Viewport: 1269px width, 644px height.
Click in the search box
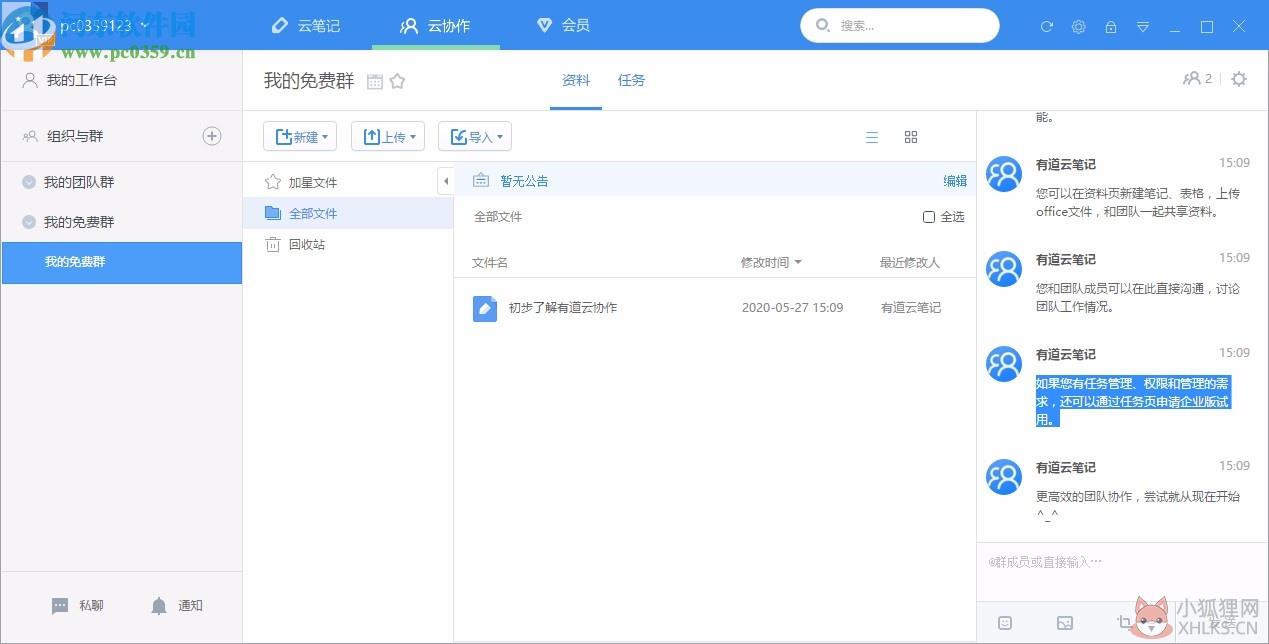pos(900,26)
